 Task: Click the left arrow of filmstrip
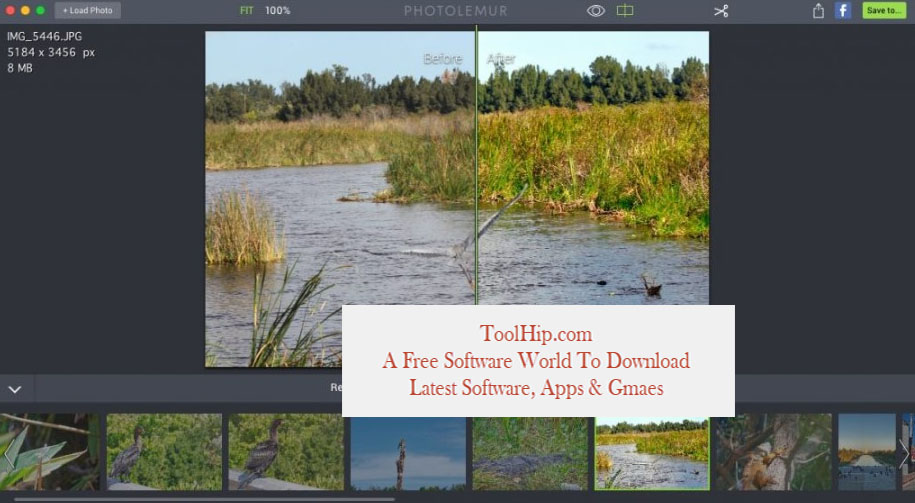point(9,453)
